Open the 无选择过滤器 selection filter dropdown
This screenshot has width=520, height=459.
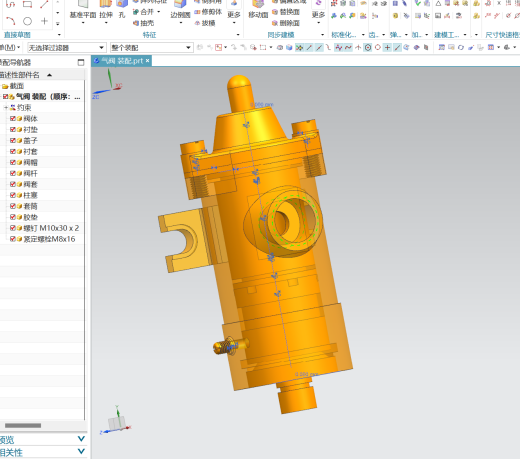[67, 48]
